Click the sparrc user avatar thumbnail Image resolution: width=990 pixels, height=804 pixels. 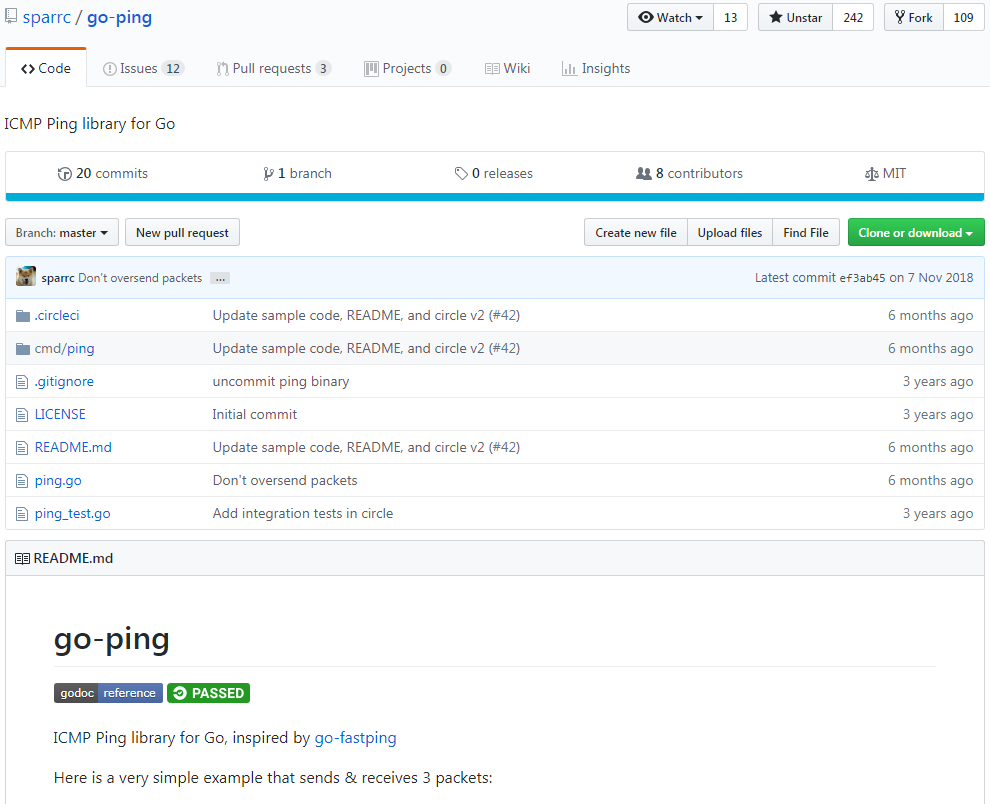click(26, 277)
